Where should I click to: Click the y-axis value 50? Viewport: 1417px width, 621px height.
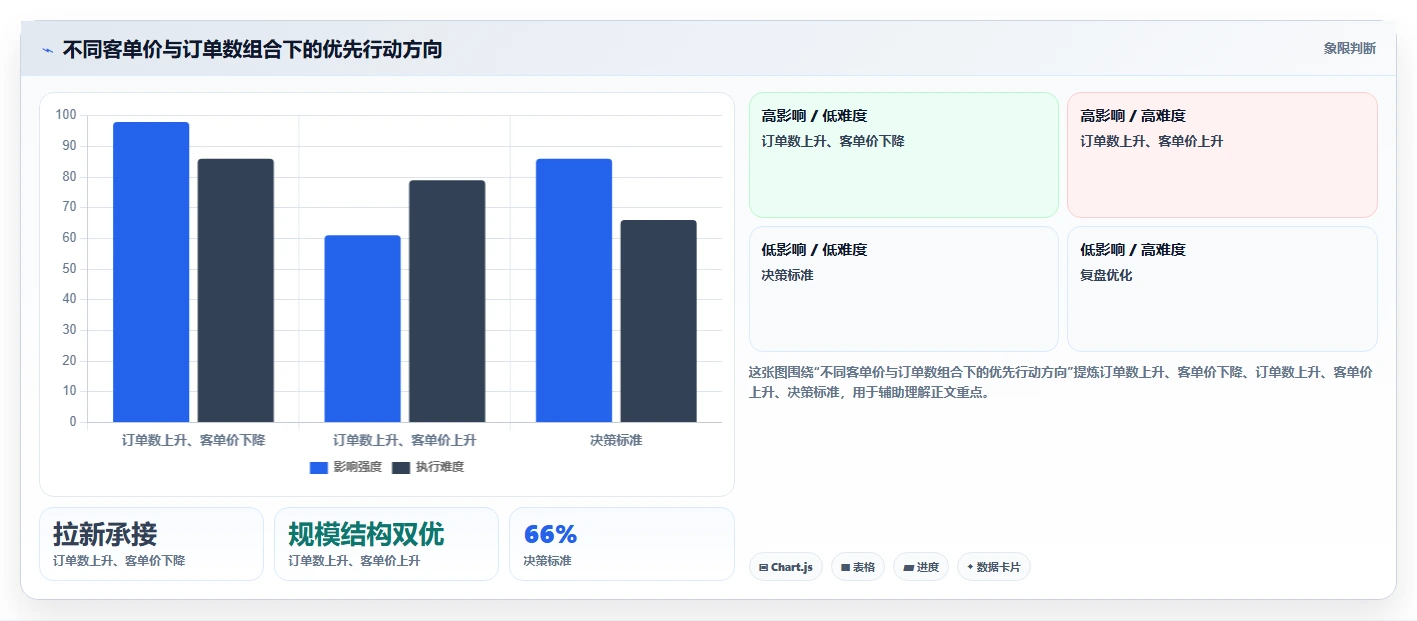click(x=69, y=269)
